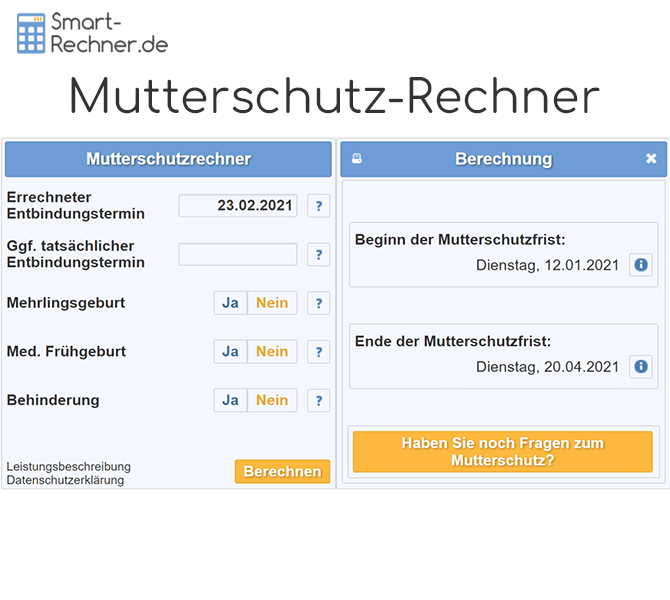Image resolution: width=670 pixels, height=600 pixels.
Task: Set Med. Frühgeburt to Ja
Action: (x=230, y=352)
